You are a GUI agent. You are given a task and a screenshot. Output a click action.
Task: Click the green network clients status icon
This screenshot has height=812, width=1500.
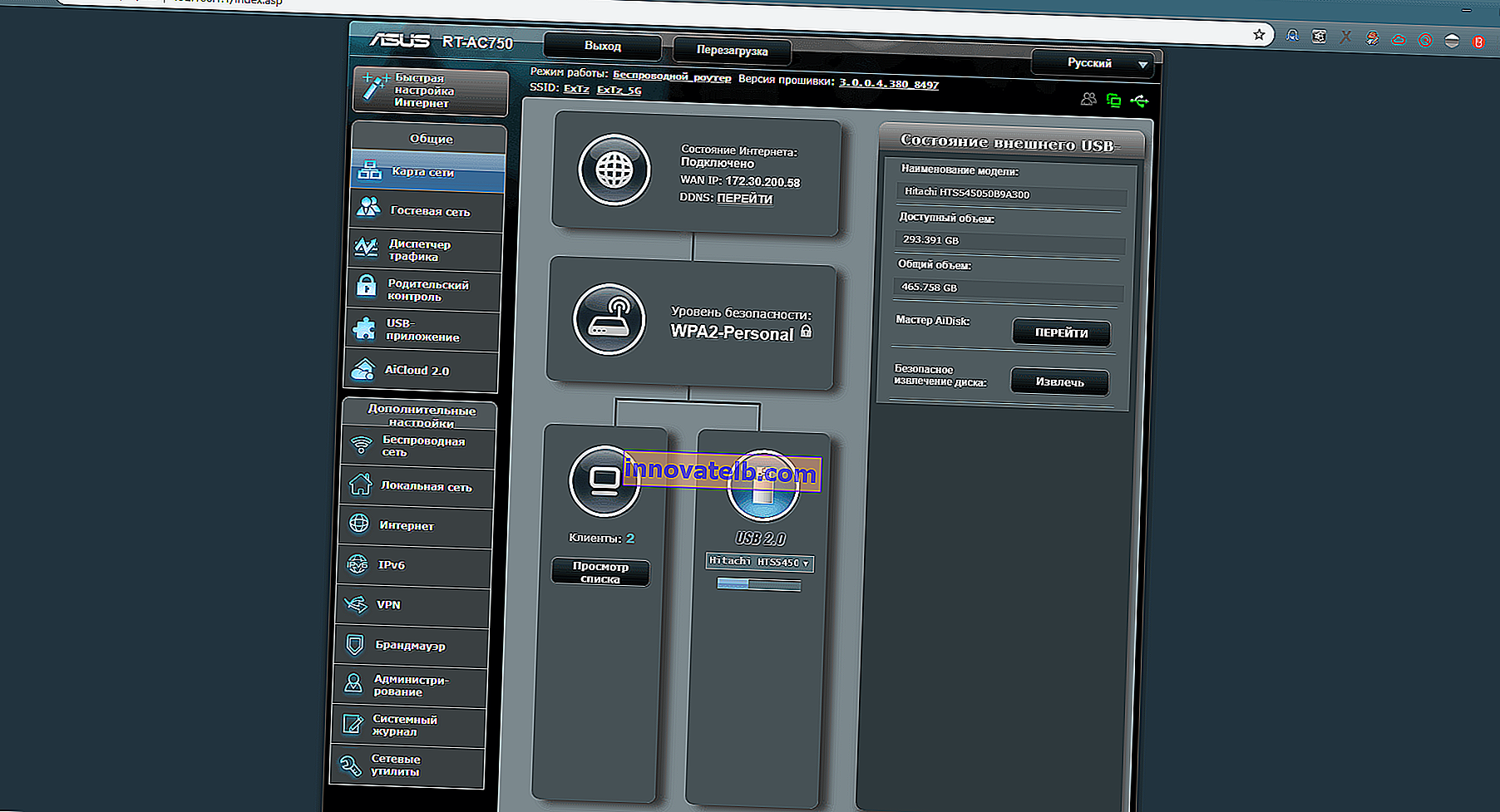[x=1114, y=101]
